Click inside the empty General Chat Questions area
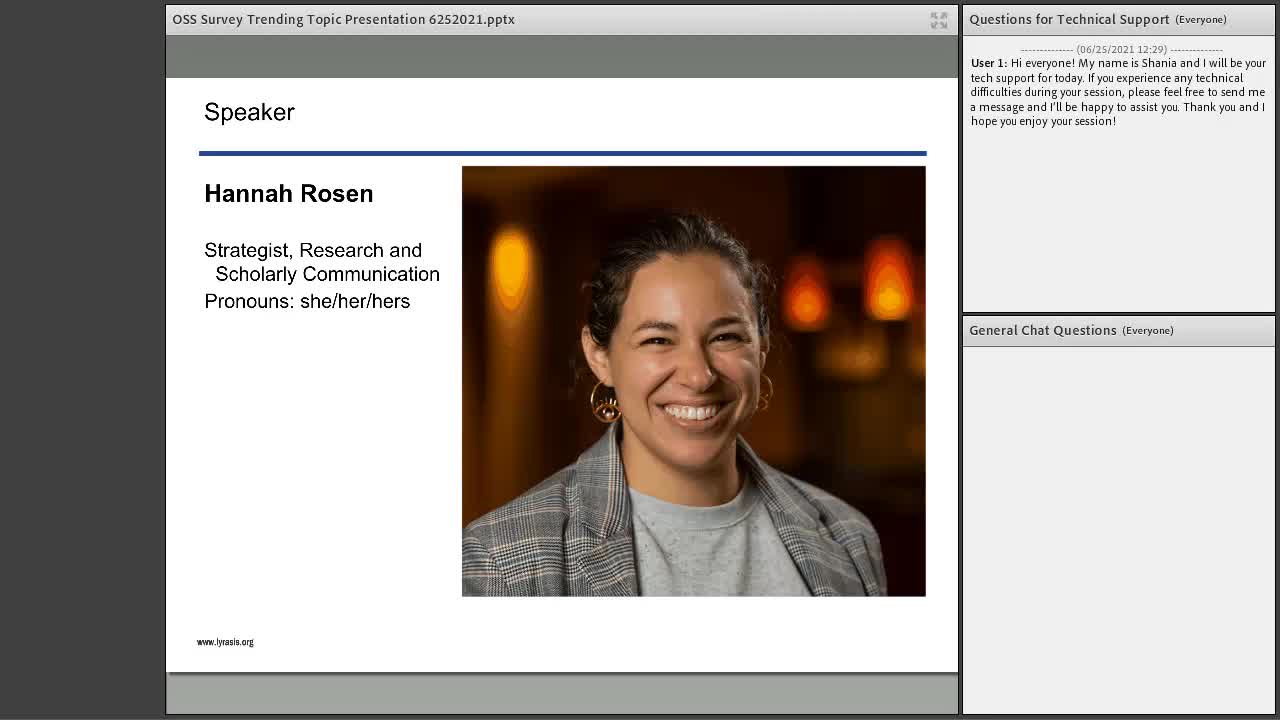 (x=1118, y=529)
